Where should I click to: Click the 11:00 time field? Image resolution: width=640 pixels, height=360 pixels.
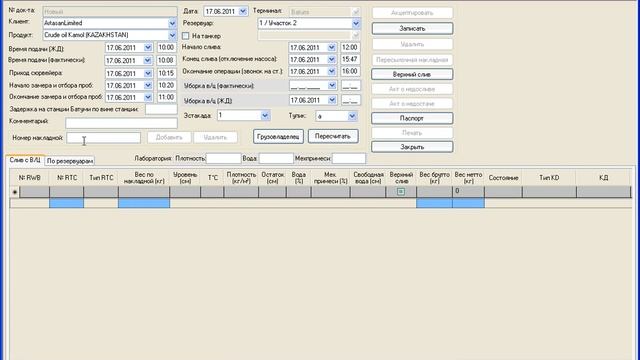166,97
